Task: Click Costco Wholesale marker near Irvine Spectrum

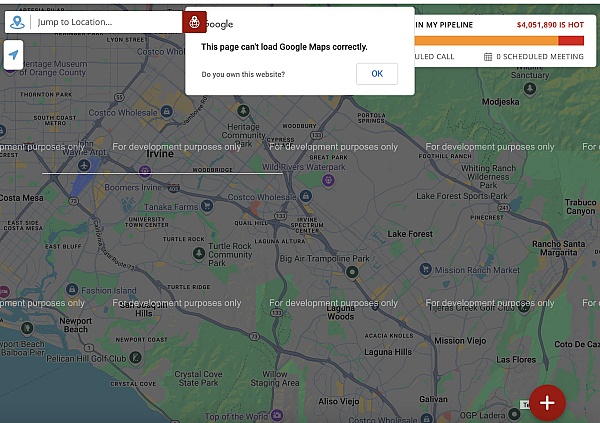Action: pyautogui.click(x=305, y=196)
